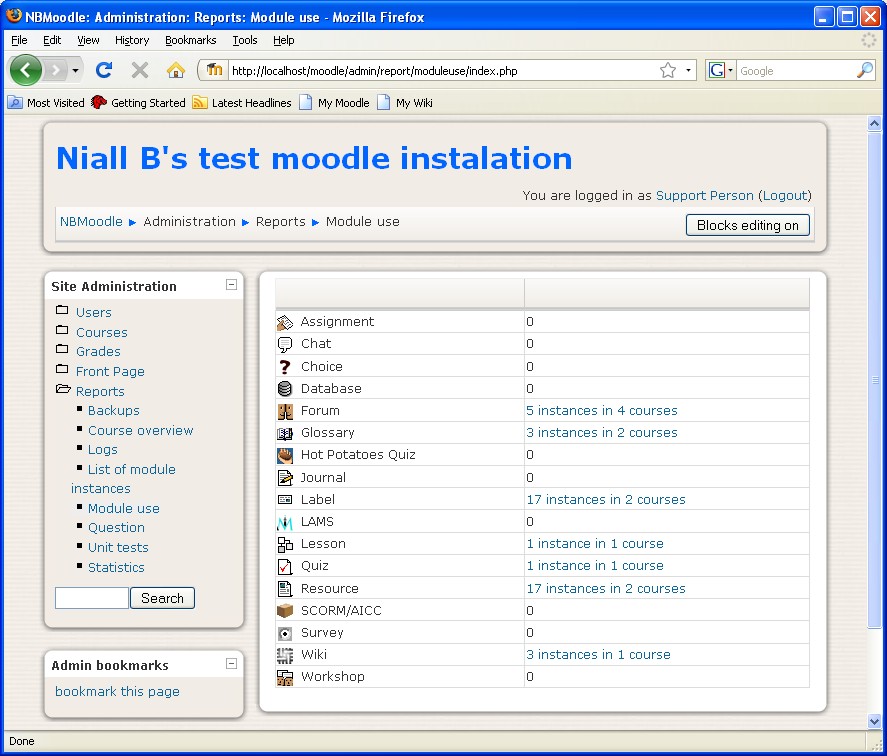The width and height of the screenshot is (887, 756).
Task: Click the Google search box
Action: [796, 71]
